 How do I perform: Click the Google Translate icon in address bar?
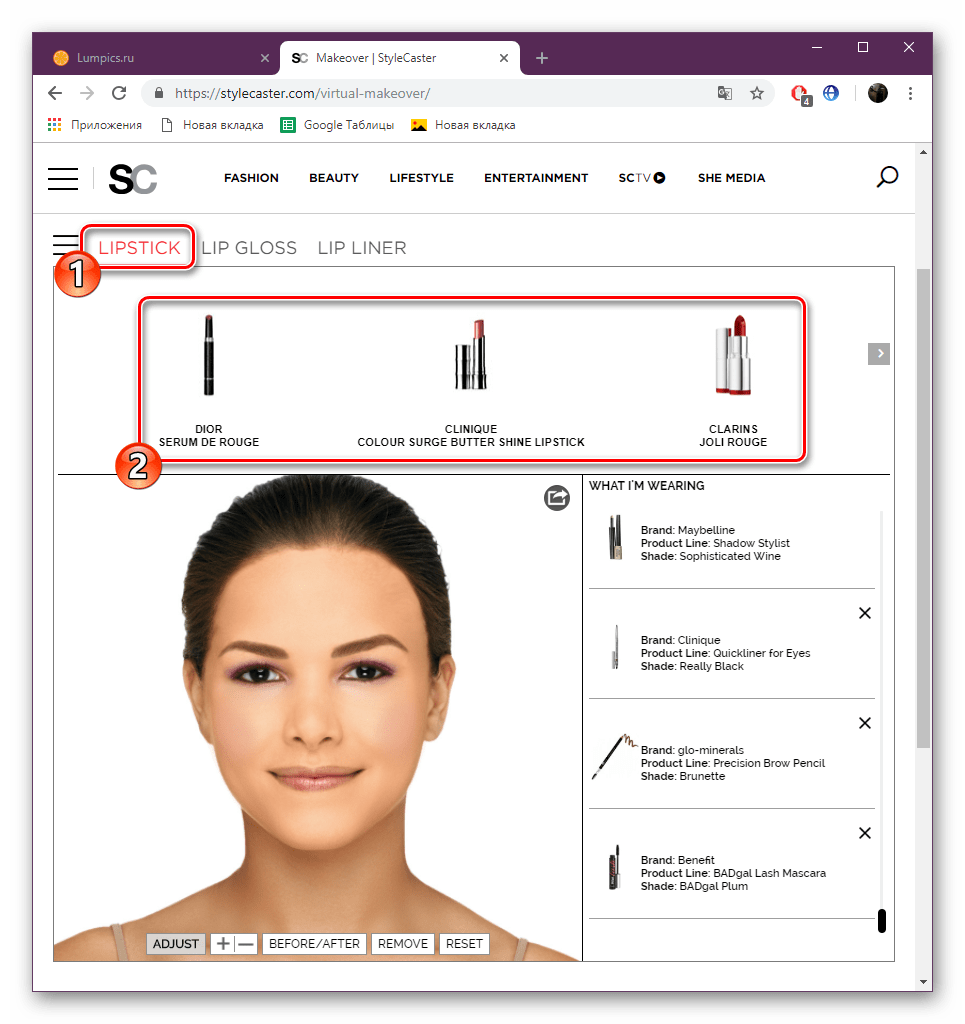723,92
